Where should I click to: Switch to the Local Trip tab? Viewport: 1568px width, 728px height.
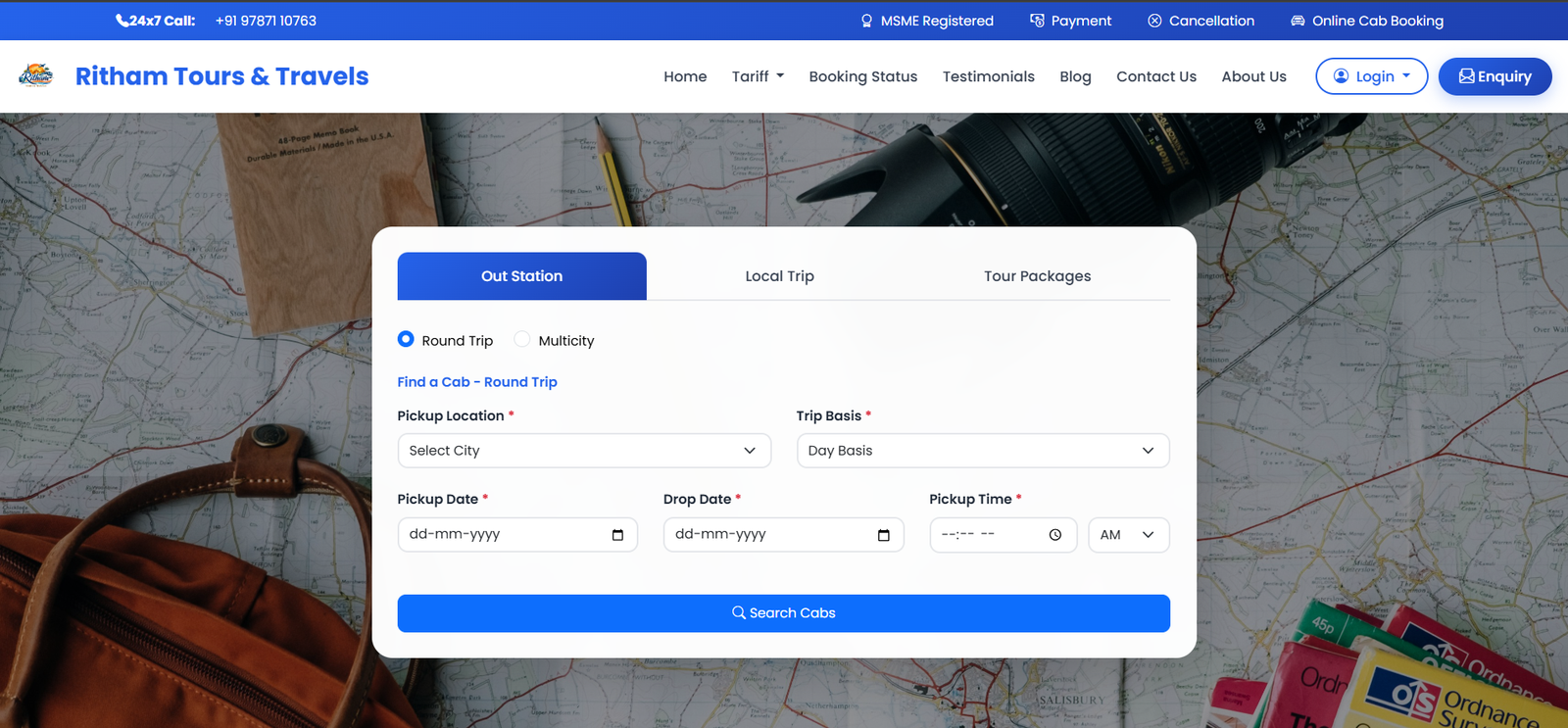coord(779,276)
